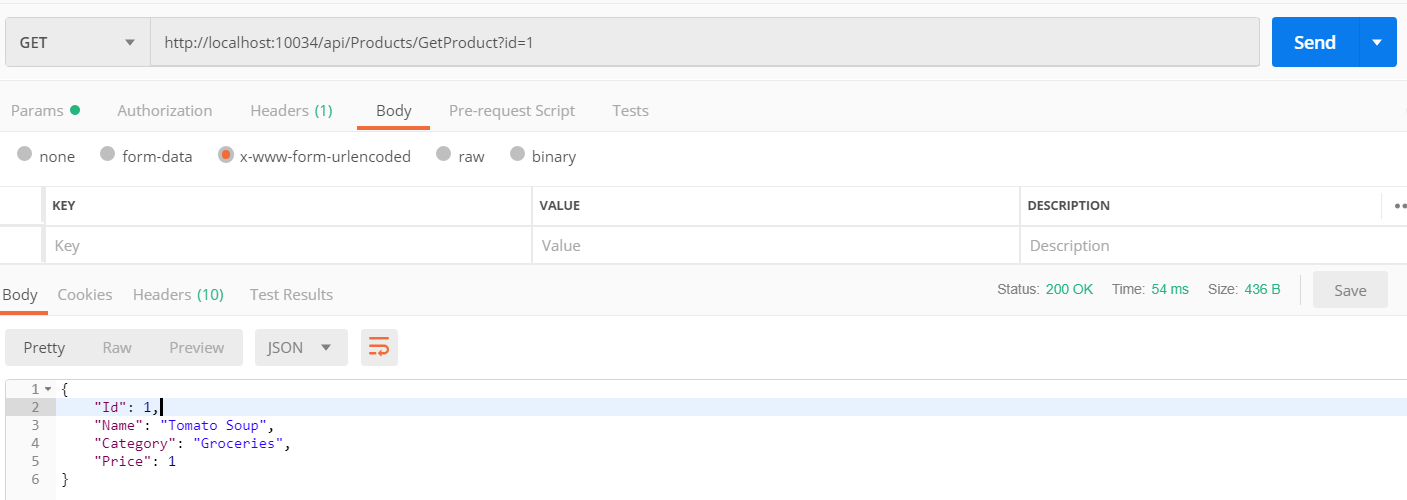Open the request Headers (1) tab

coord(291,111)
